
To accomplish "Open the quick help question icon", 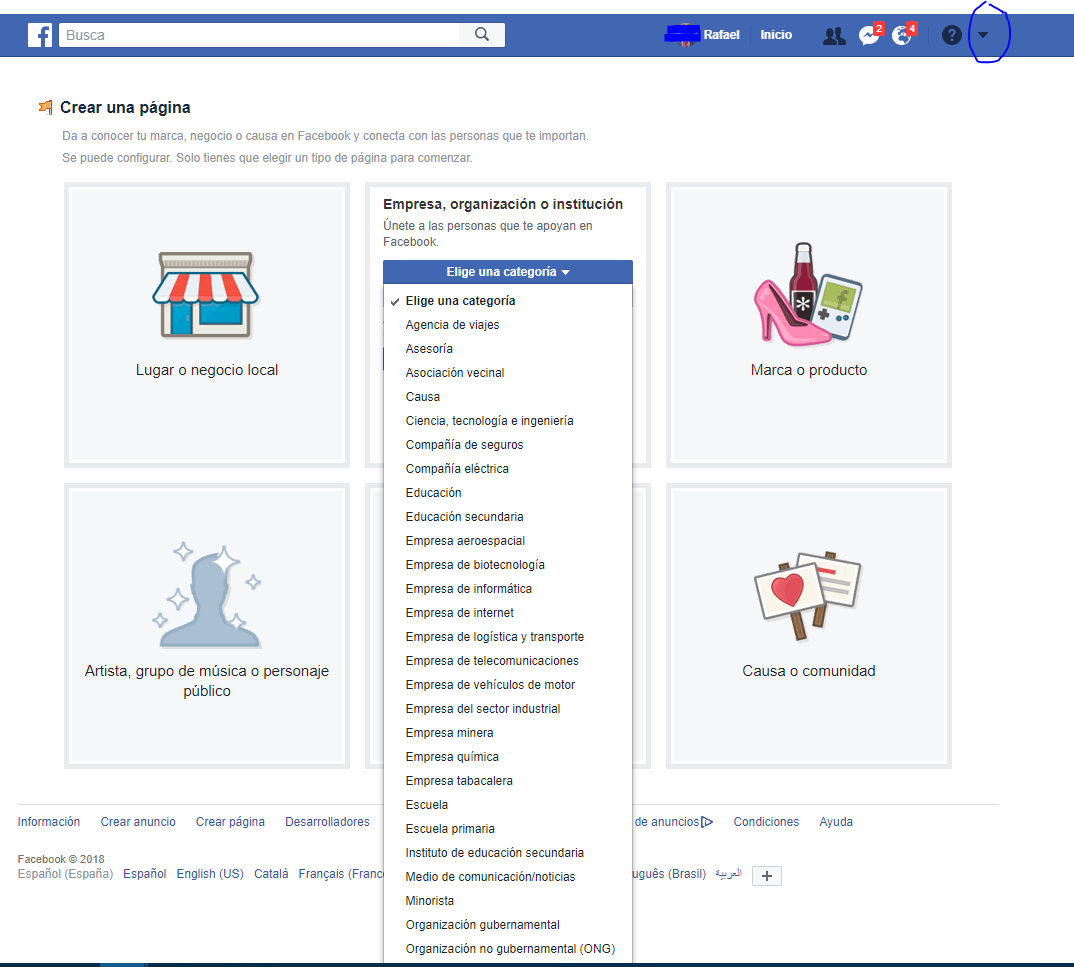I will (x=951, y=35).
